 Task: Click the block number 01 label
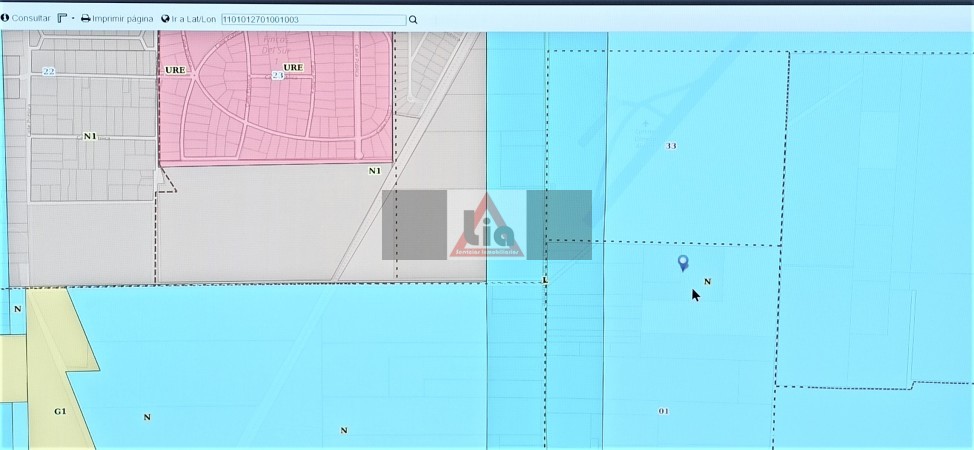pyautogui.click(x=663, y=411)
